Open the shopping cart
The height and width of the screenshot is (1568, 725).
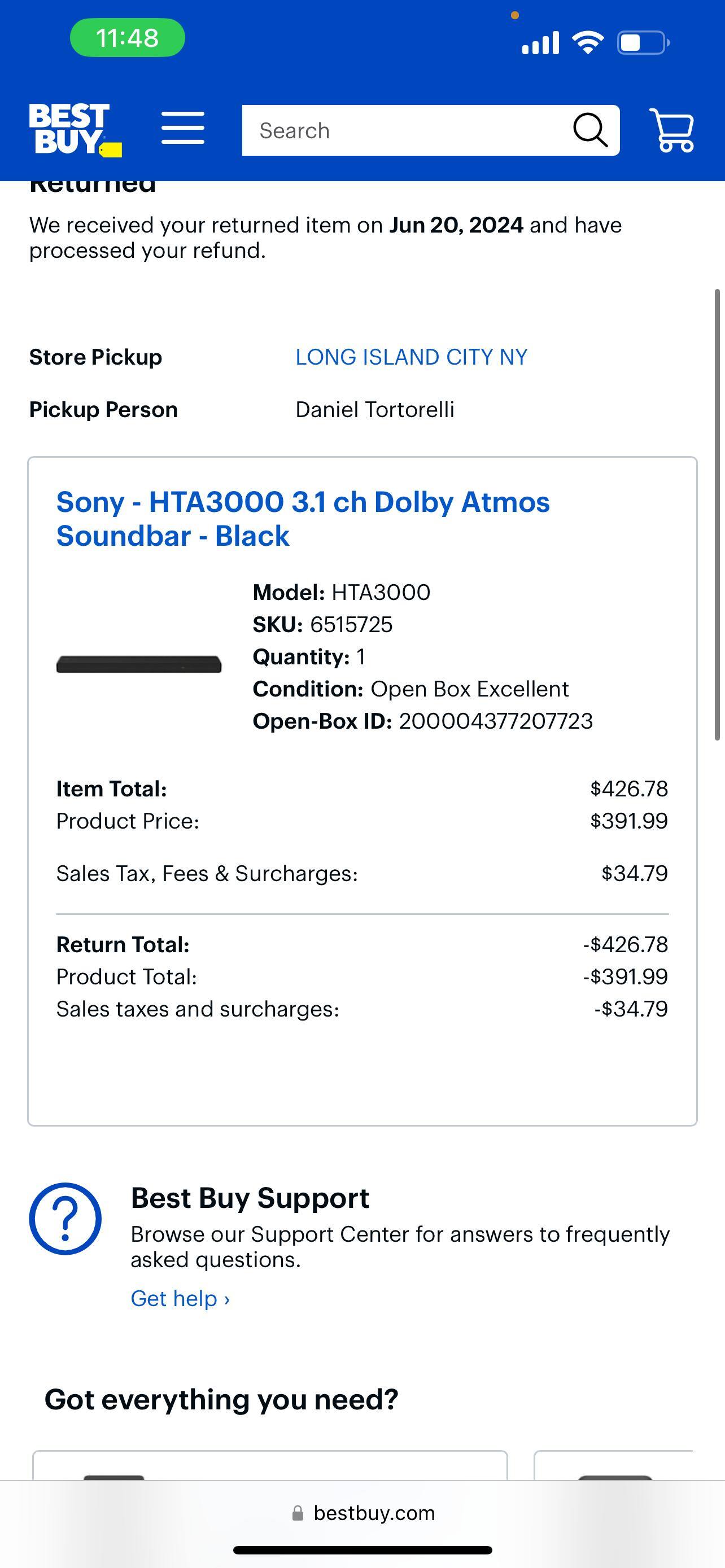pos(671,130)
